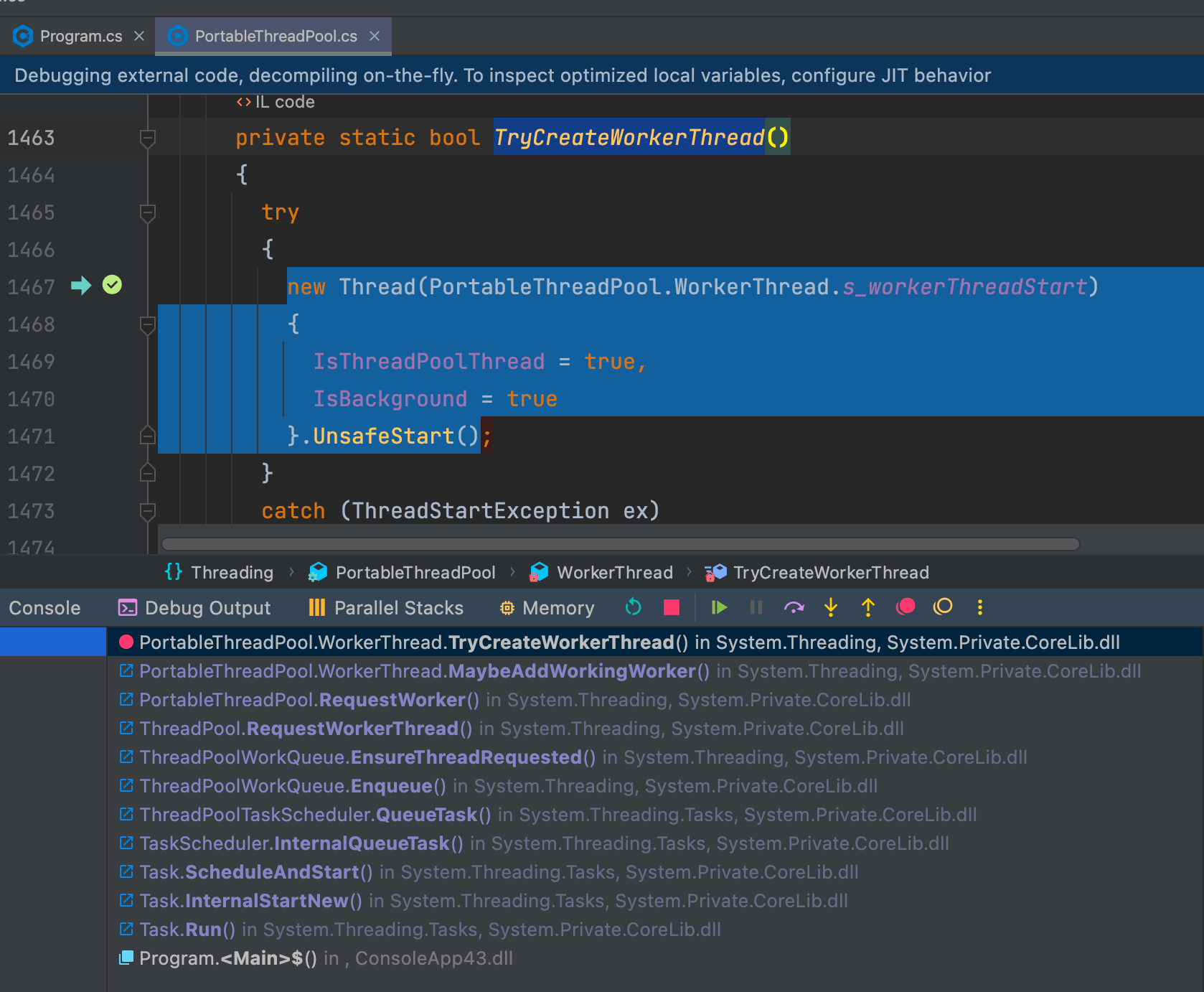
Task: Open the debugger more options menu
Action: point(980,607)
